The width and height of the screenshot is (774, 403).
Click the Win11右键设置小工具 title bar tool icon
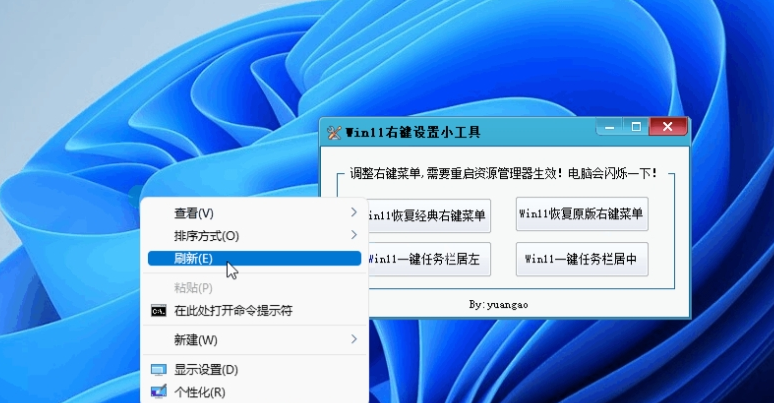pos(334,132)
